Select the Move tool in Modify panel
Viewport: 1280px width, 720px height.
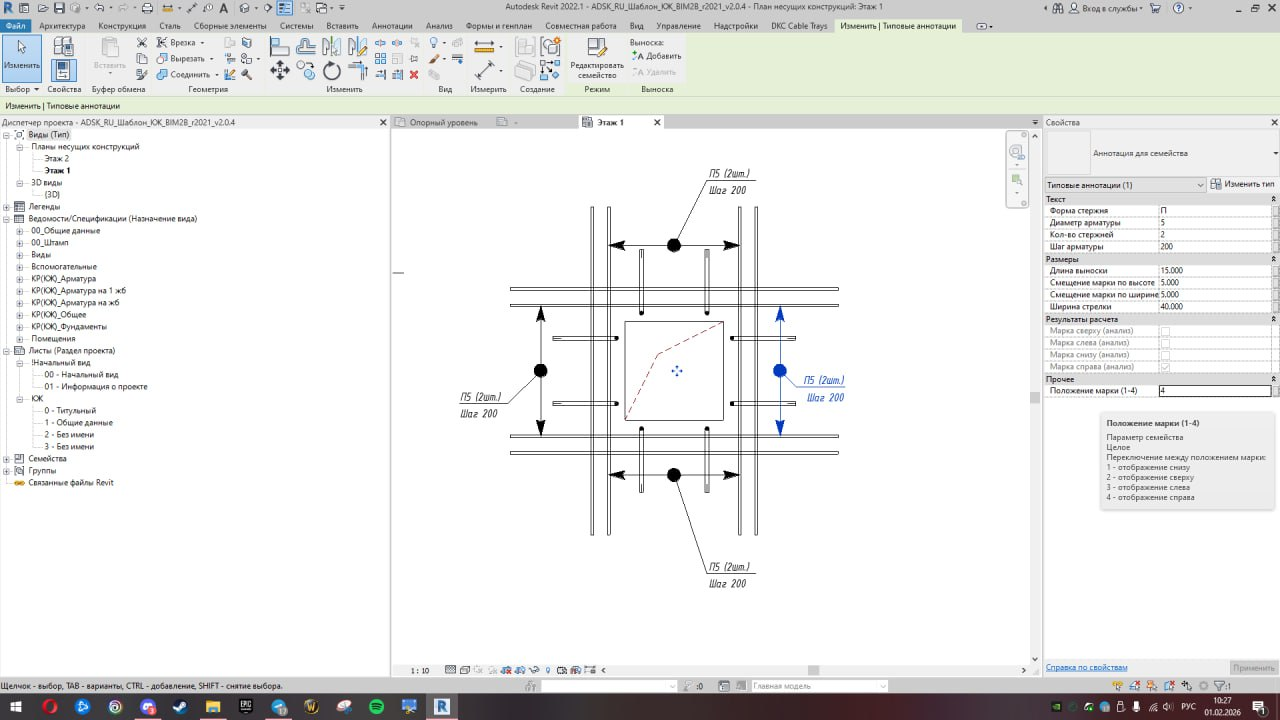point(280,70)
